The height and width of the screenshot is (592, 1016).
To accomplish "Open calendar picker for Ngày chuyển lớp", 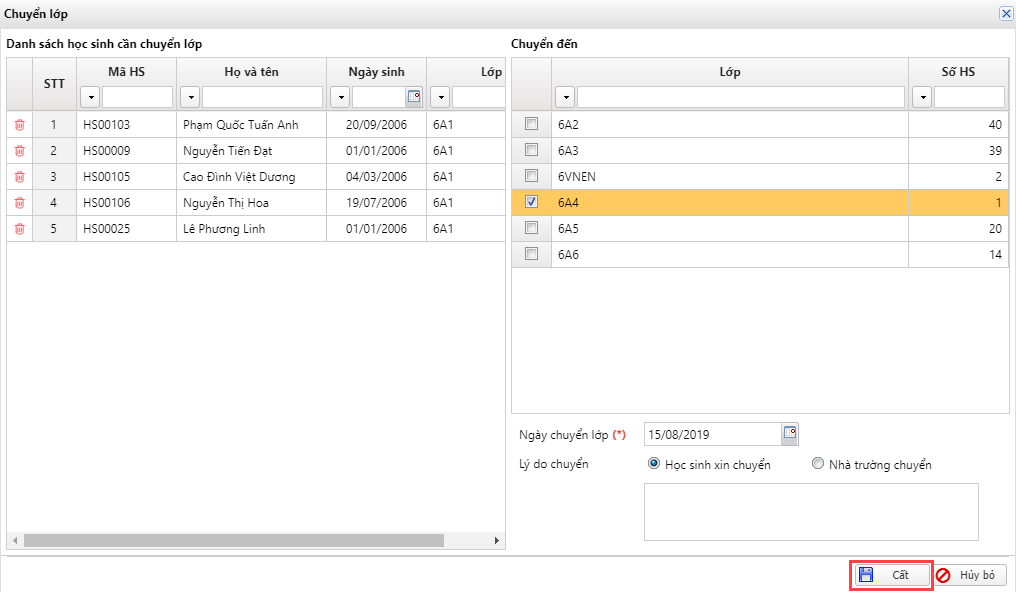I will (x=790, y=433).
